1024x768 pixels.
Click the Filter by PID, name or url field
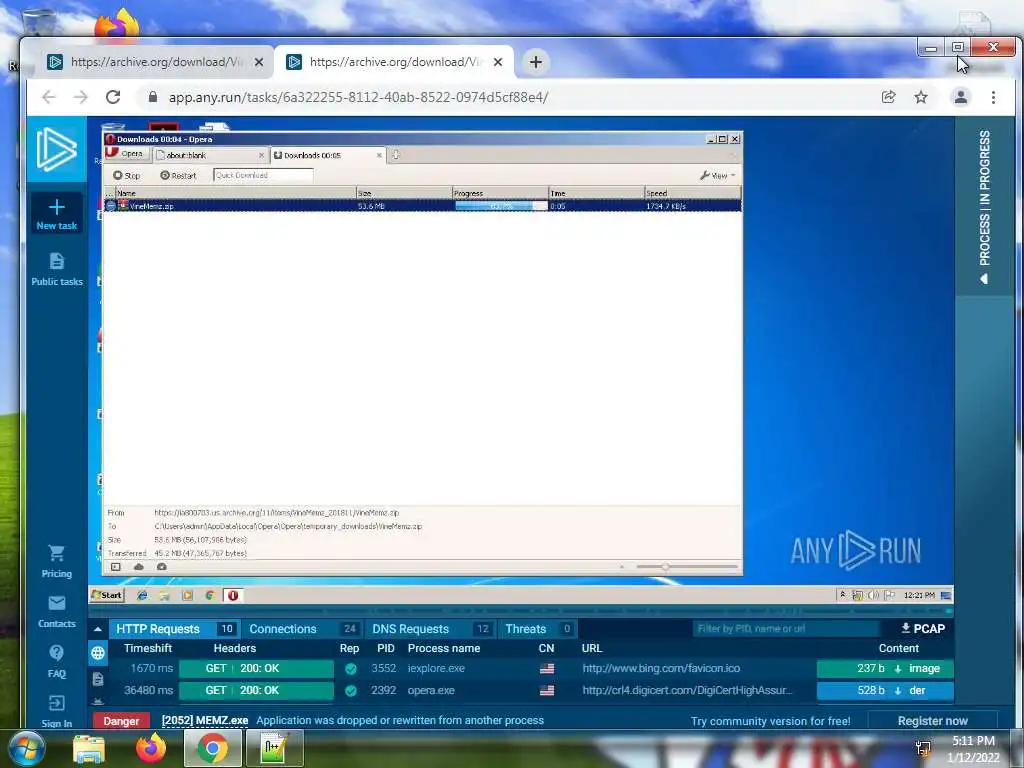(x=786, y=629)
